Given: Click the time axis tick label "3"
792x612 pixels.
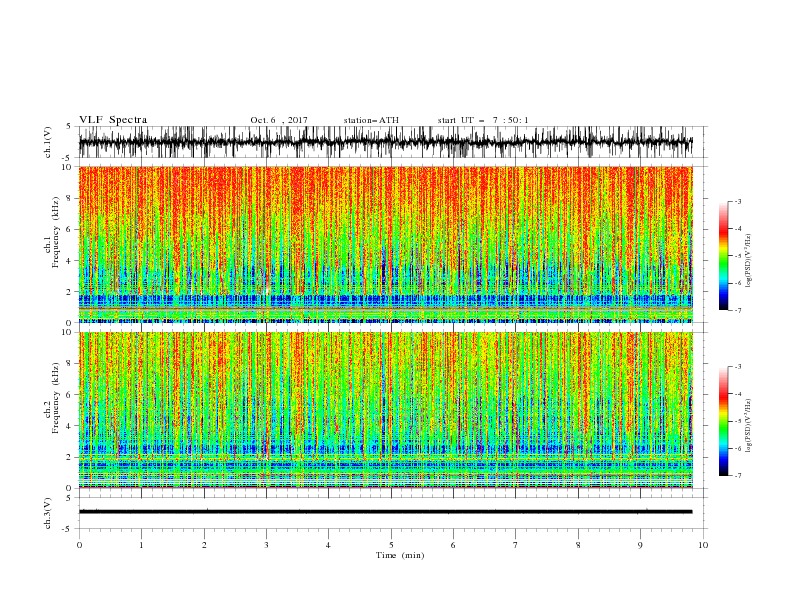Looking at the screenshot, I should coord(266,545).
